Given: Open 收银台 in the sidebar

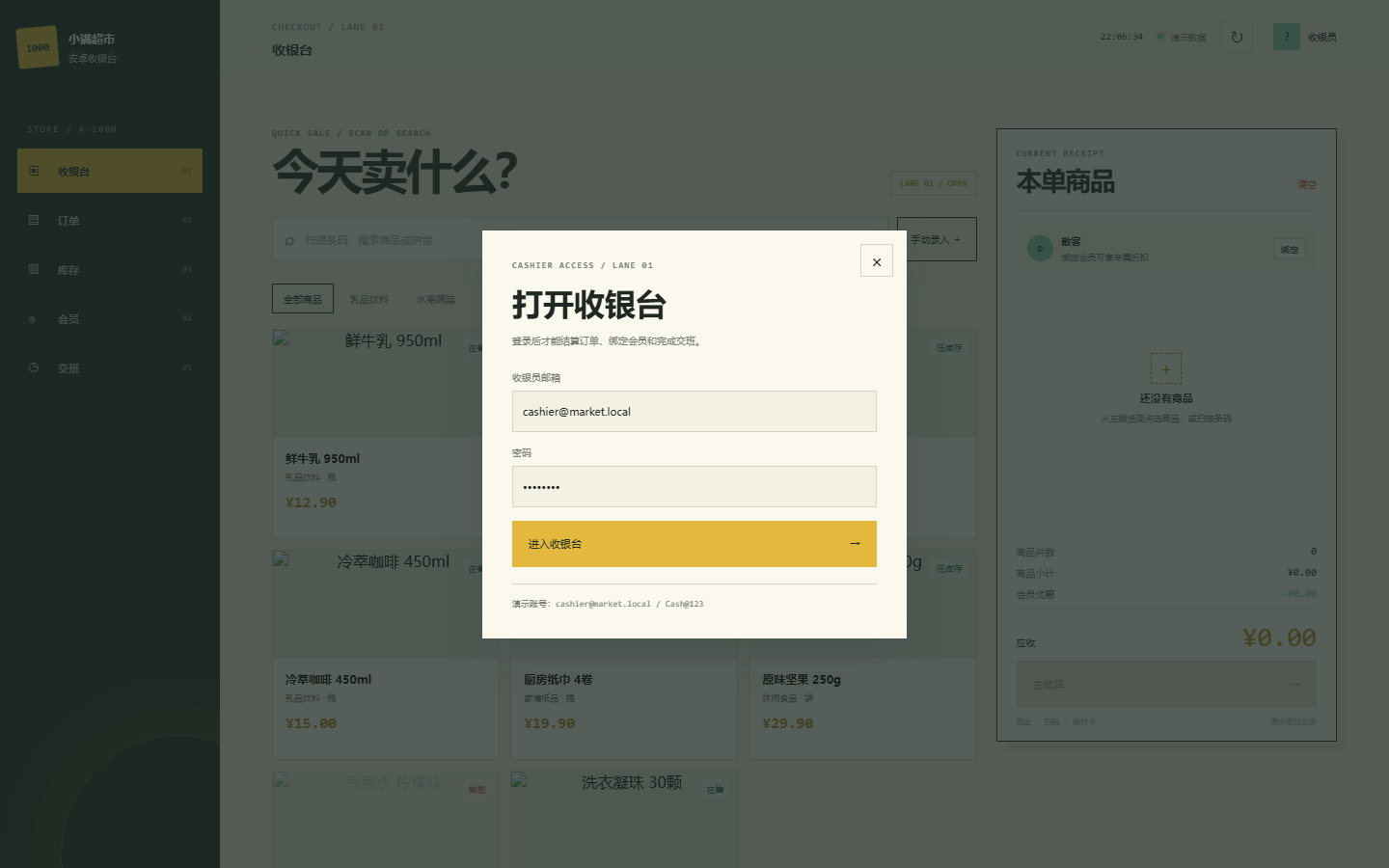Looking at the screenshot, I should (110, 171).
